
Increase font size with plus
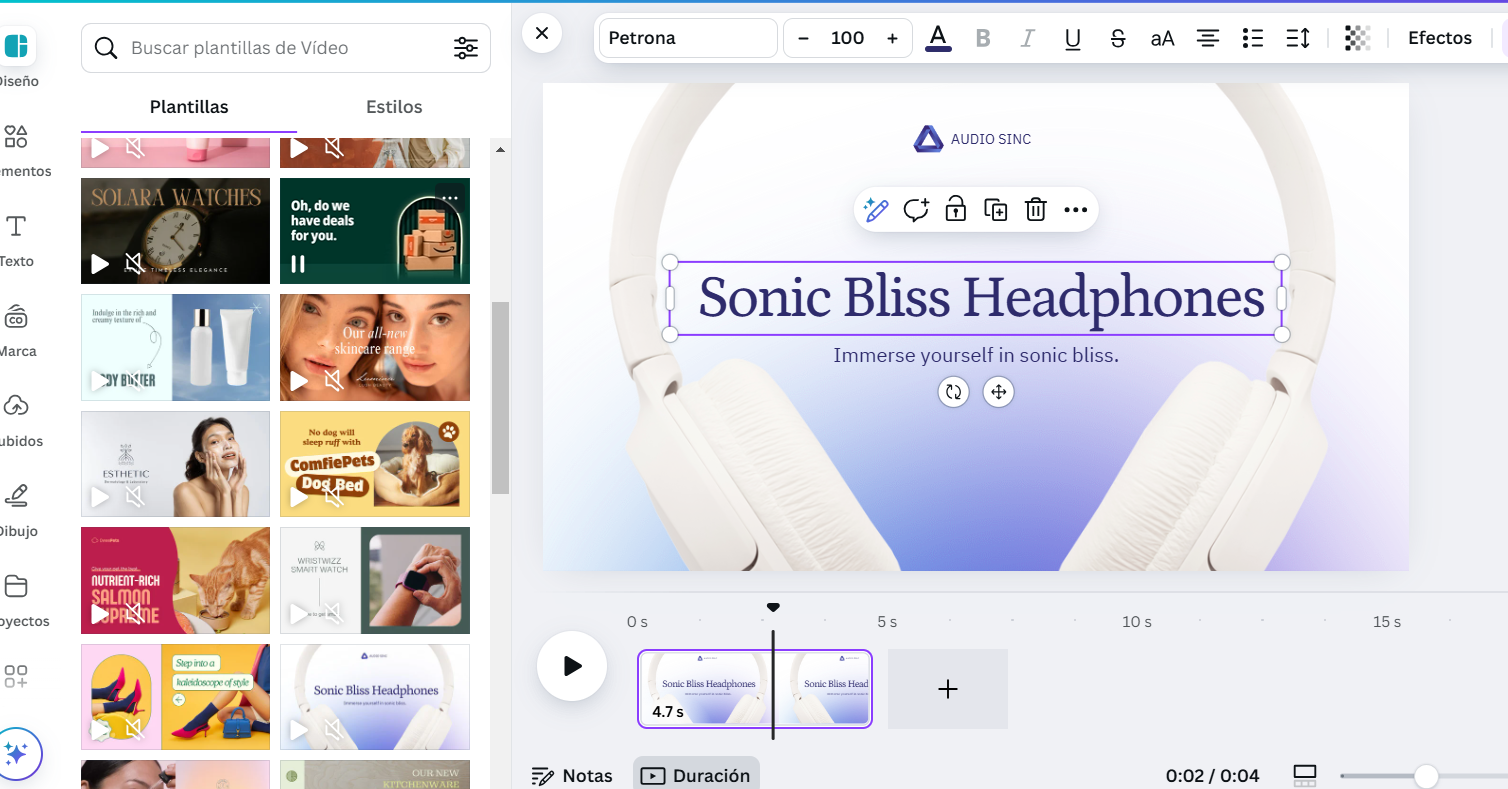(x=892, y=38)
